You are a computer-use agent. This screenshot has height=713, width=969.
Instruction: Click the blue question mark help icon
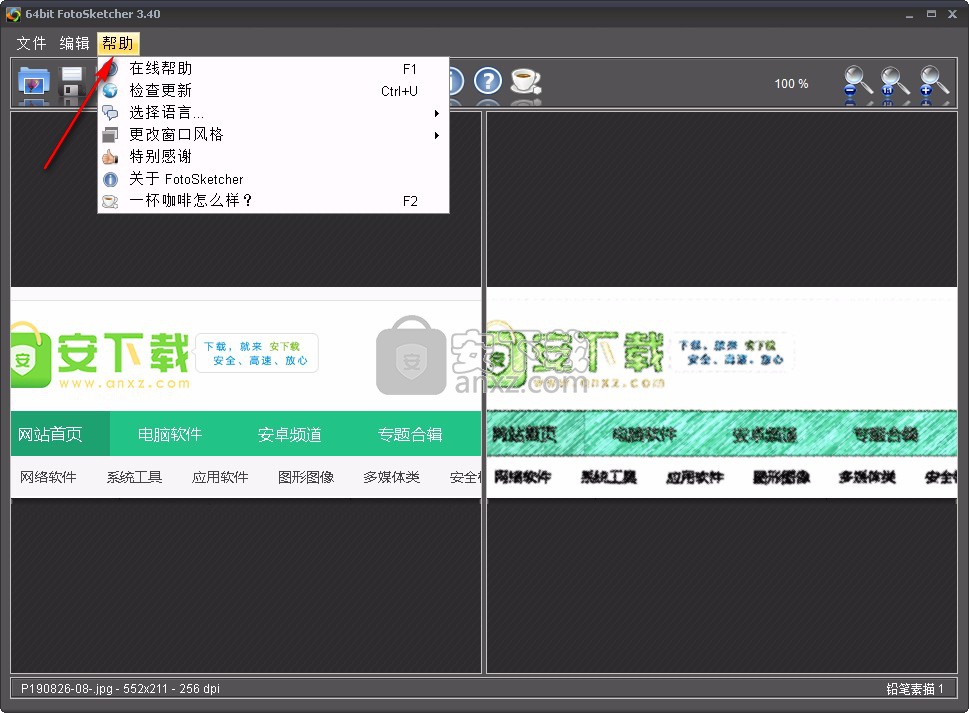[488, 81]
